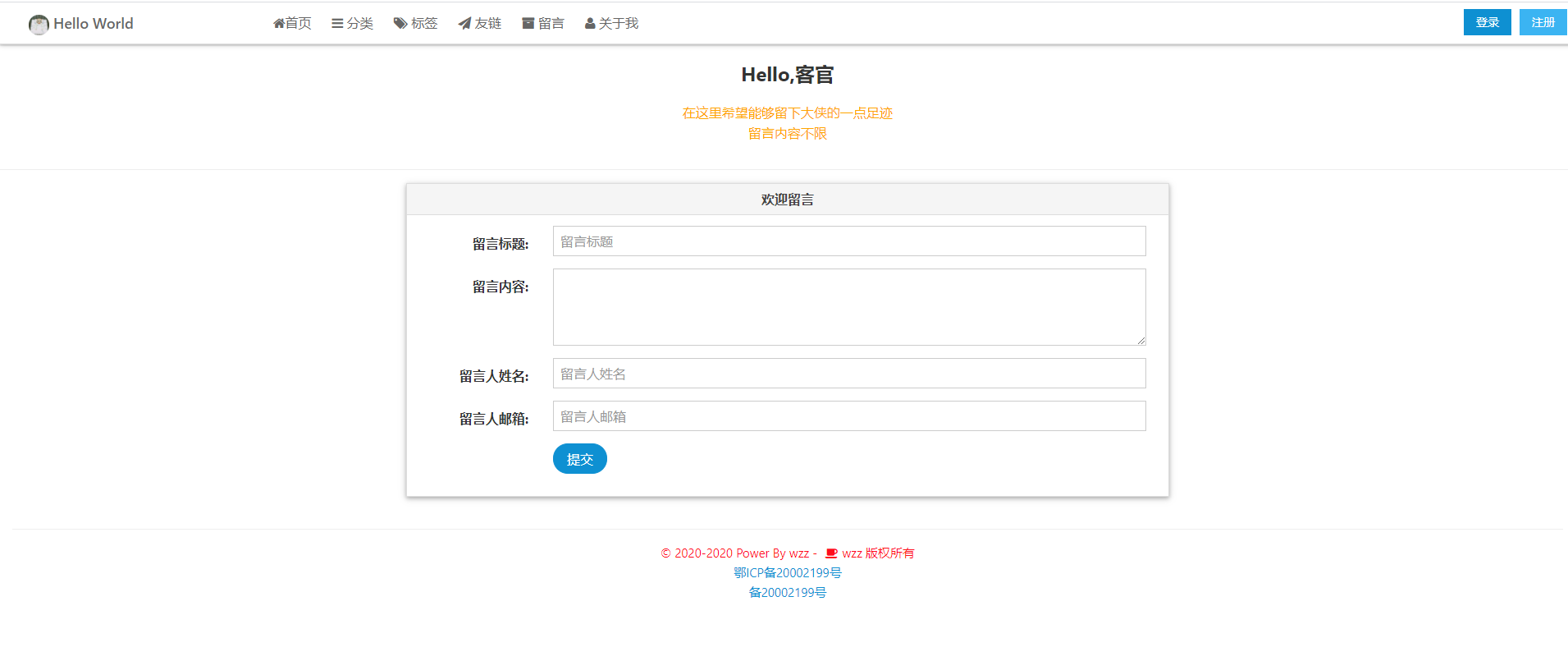Open the 鄂ICP备20002199号 link

click(788, 573)
